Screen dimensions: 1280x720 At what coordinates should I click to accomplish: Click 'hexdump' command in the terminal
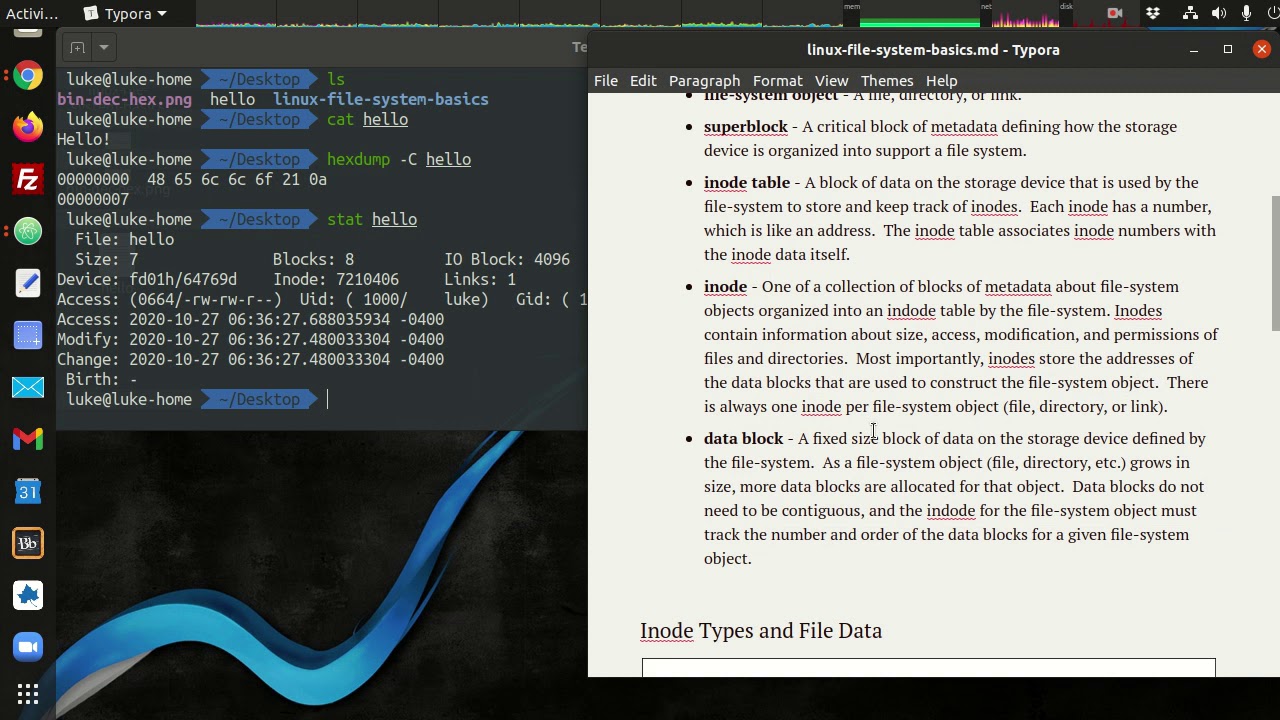[358, 159]
